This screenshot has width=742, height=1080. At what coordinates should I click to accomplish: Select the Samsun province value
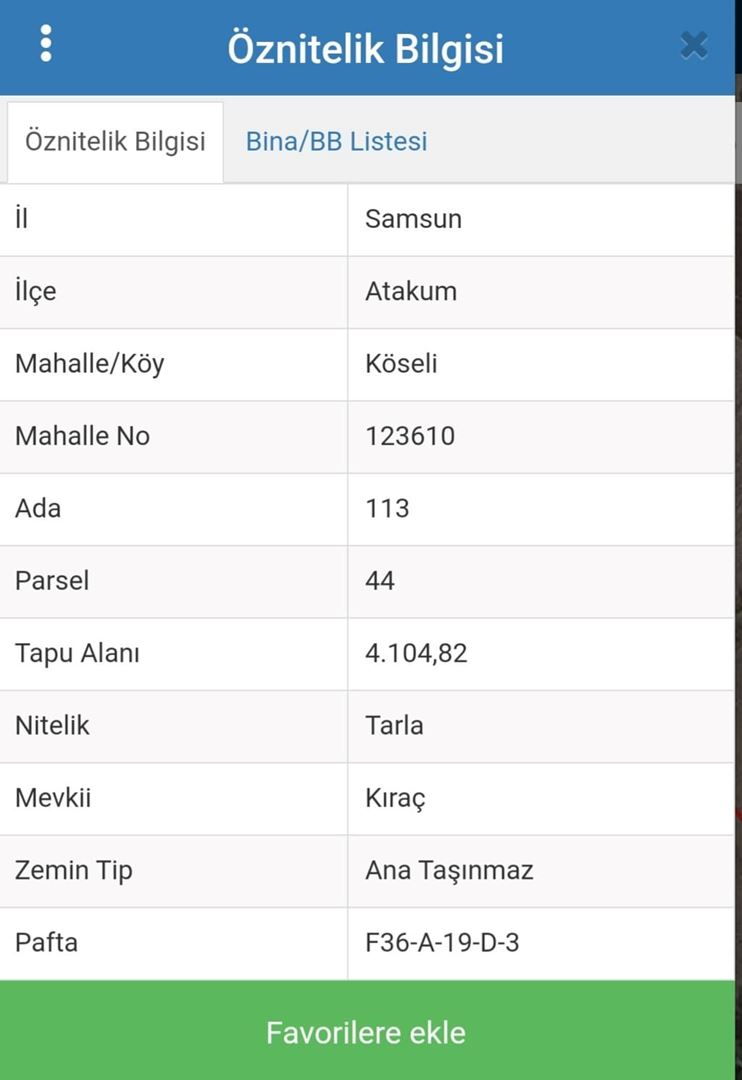(413, 219)
